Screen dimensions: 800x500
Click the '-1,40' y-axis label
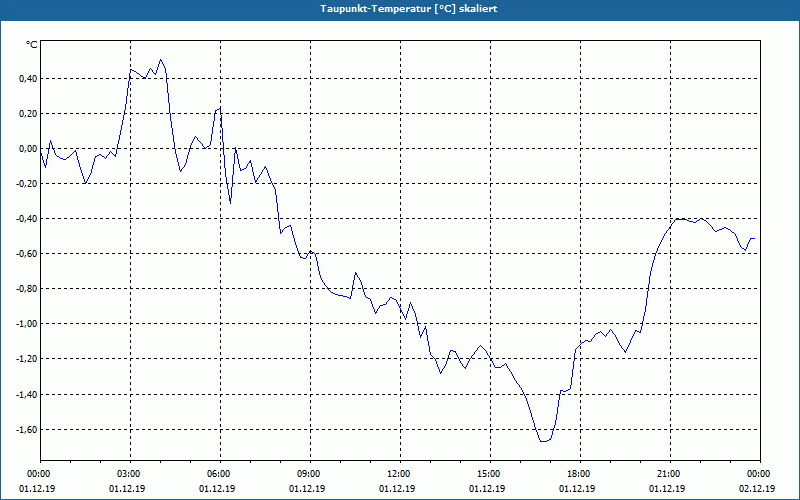[27, 394]
